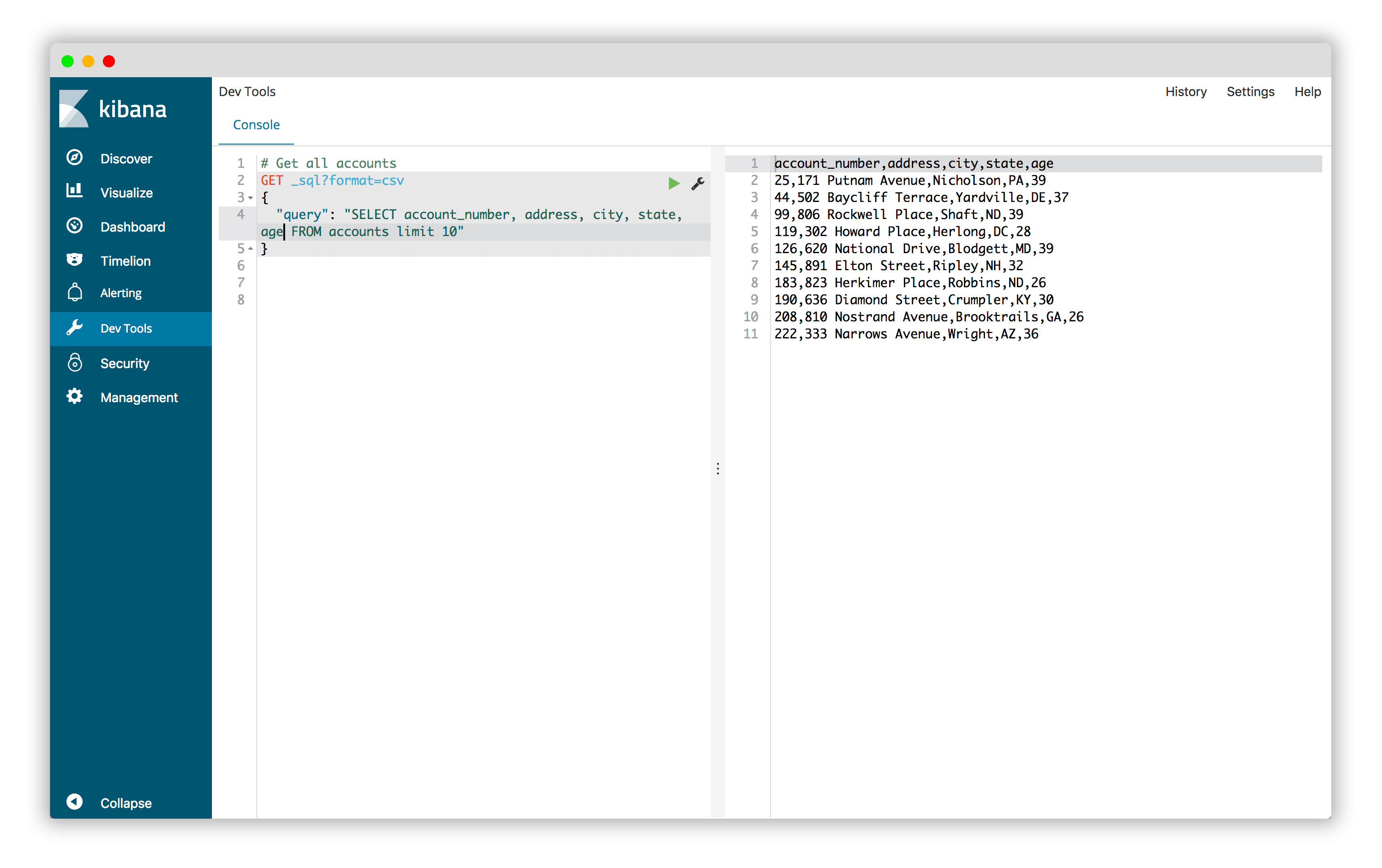This screenshot has width=1382, height=868.
Task: Click the panel resize handle between editors
Action: pos(717,469)
